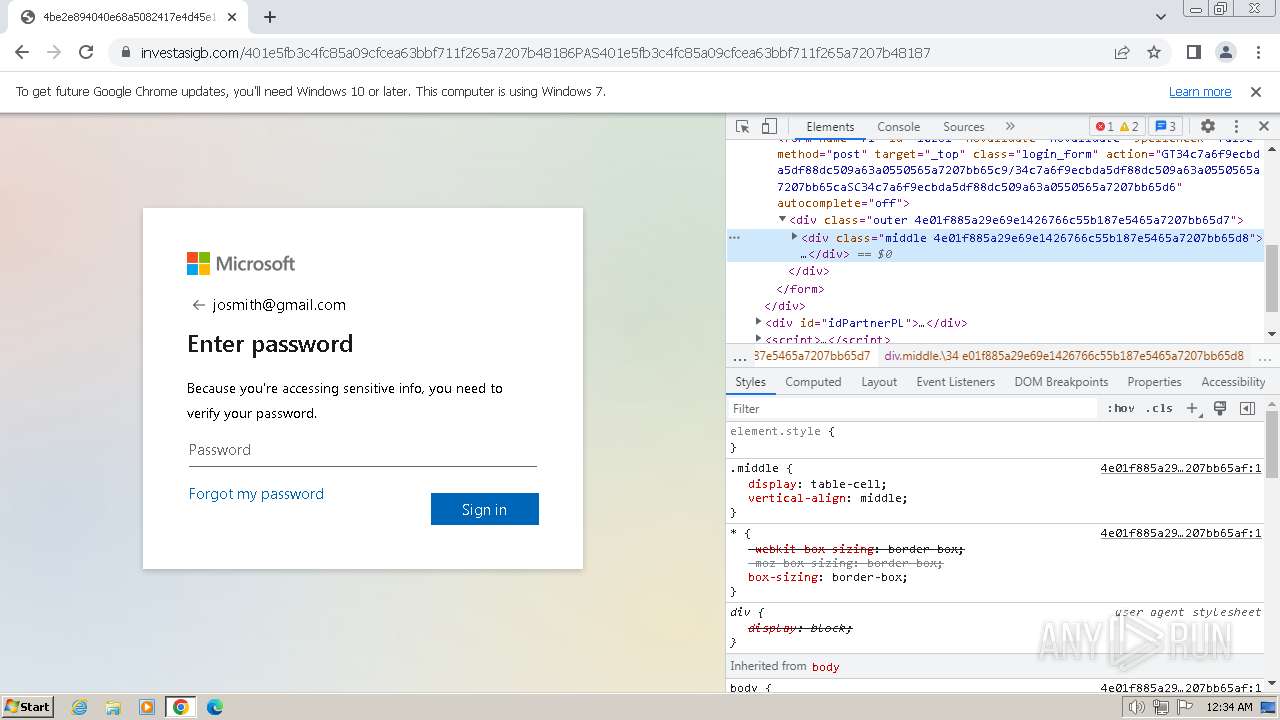Image resolution: width=1280 pixels, height=720 pixels.
Task: Switch to the Sources tab
Action: click(x=964, y=127)
